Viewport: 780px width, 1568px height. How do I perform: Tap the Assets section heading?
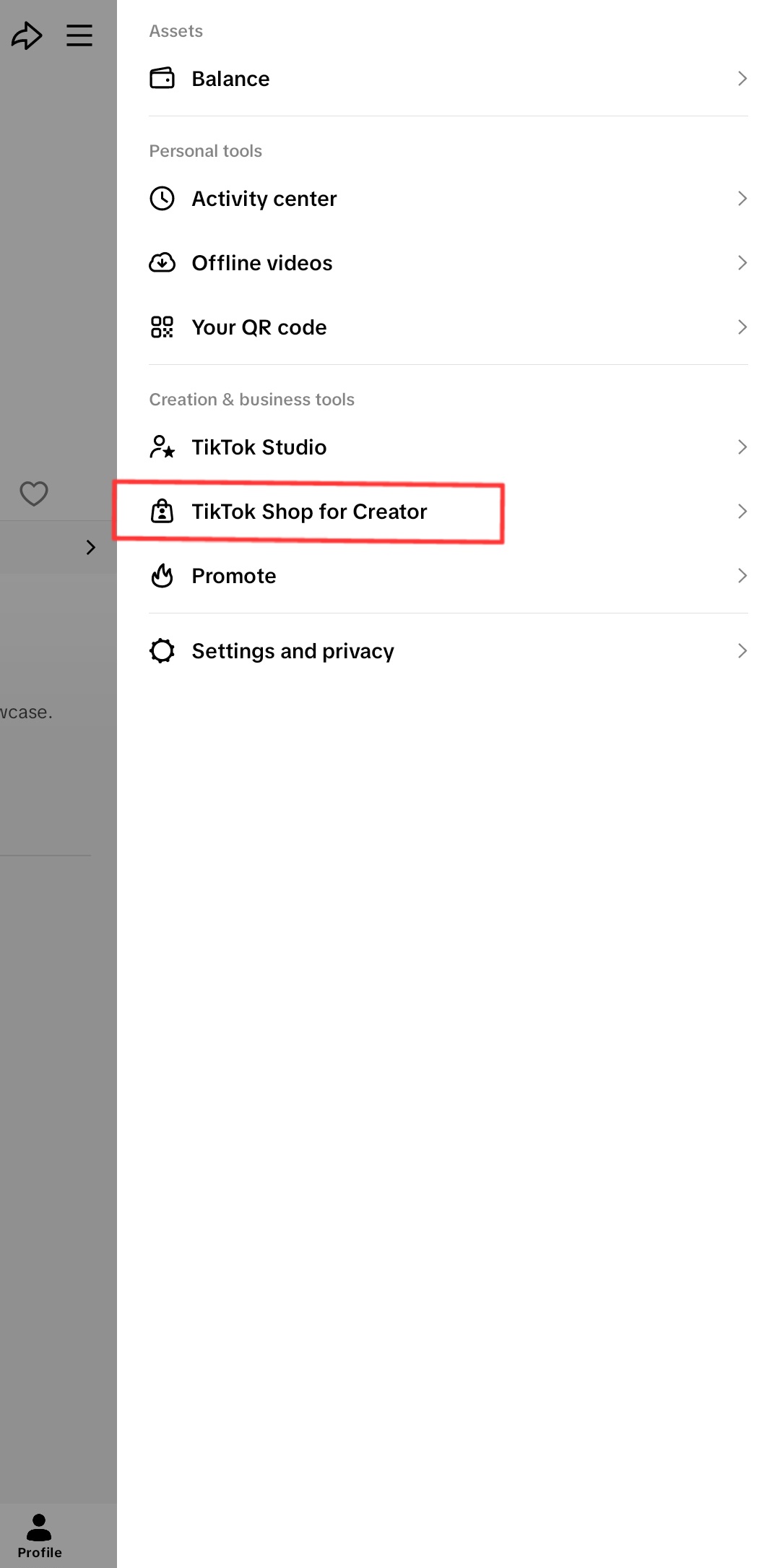point(176,31)
